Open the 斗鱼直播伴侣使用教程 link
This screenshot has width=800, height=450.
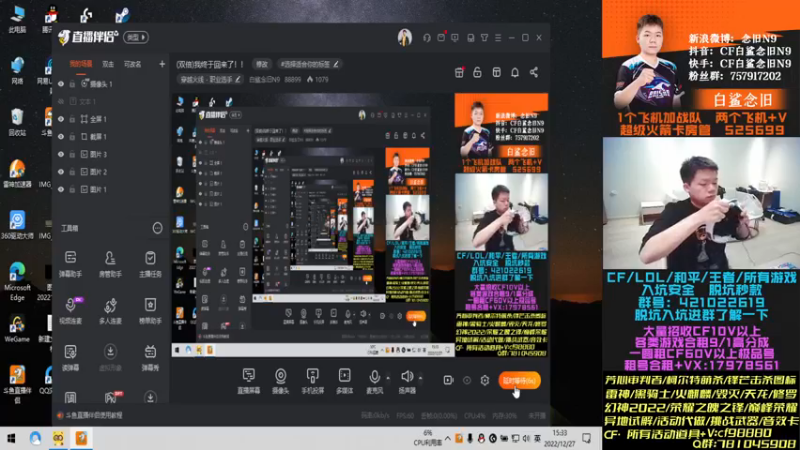pos(93,415)
